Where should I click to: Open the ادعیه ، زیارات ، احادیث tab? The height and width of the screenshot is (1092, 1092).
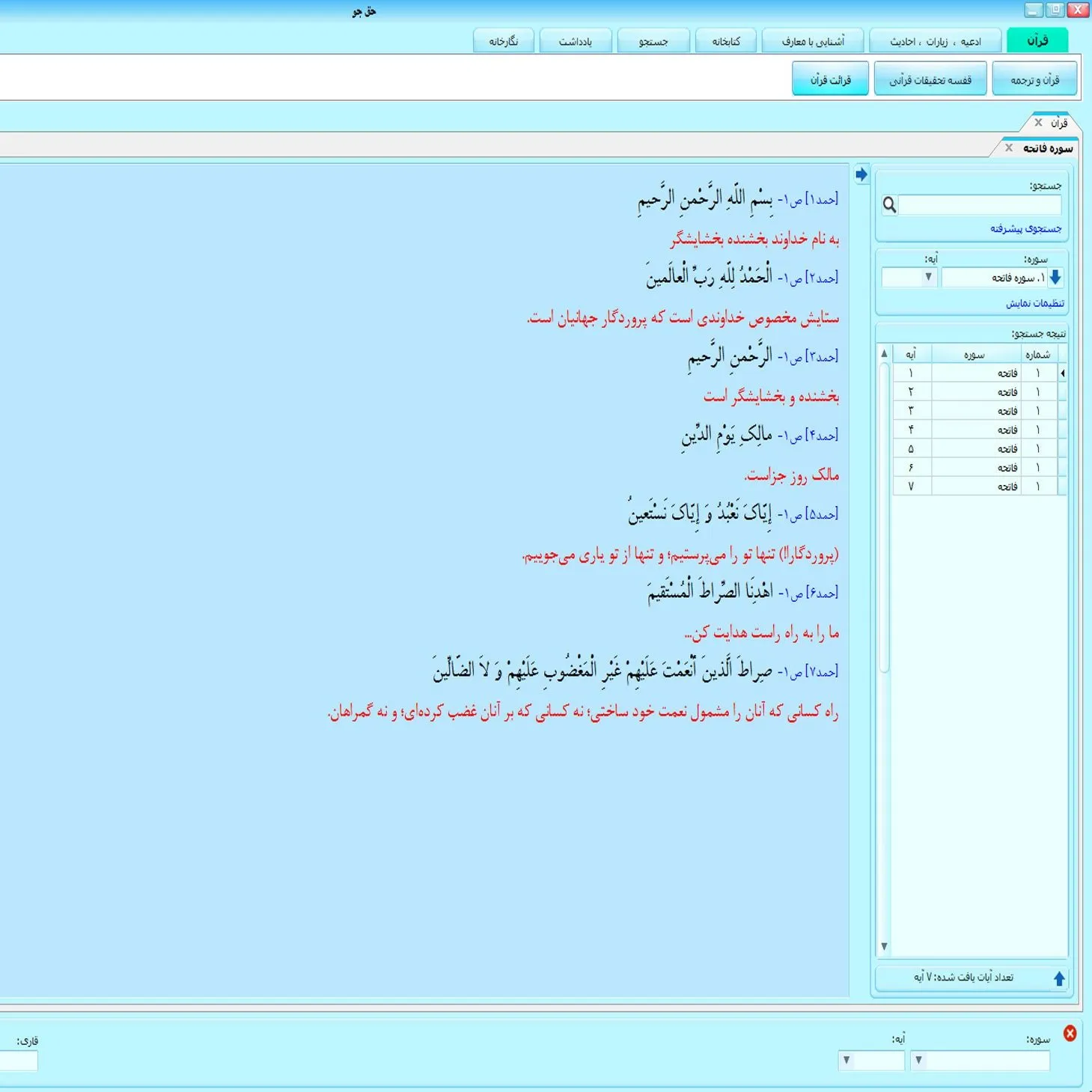tap(935, 41)
